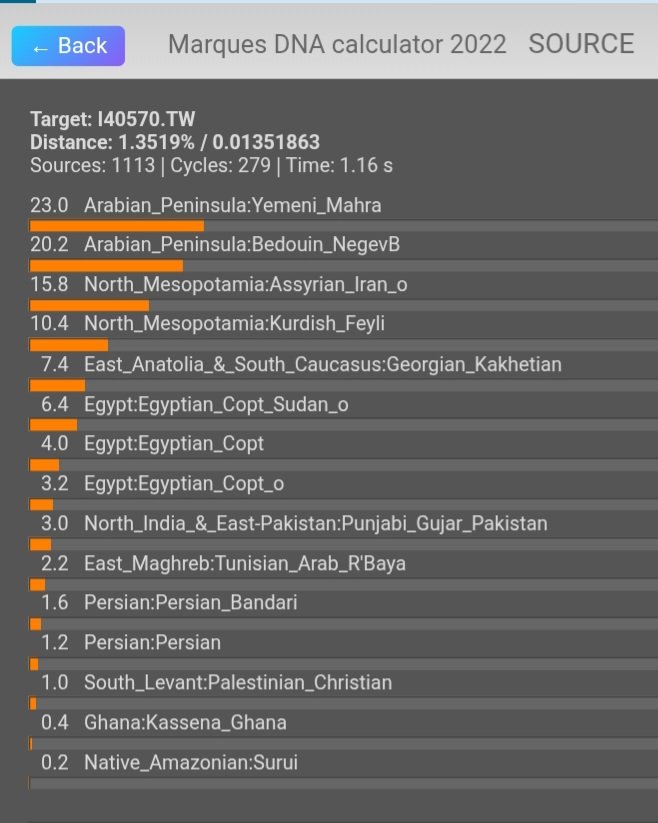Open the SOURCE tab
Viewport: 658px width, 823px height.
[x=581, y=44]
